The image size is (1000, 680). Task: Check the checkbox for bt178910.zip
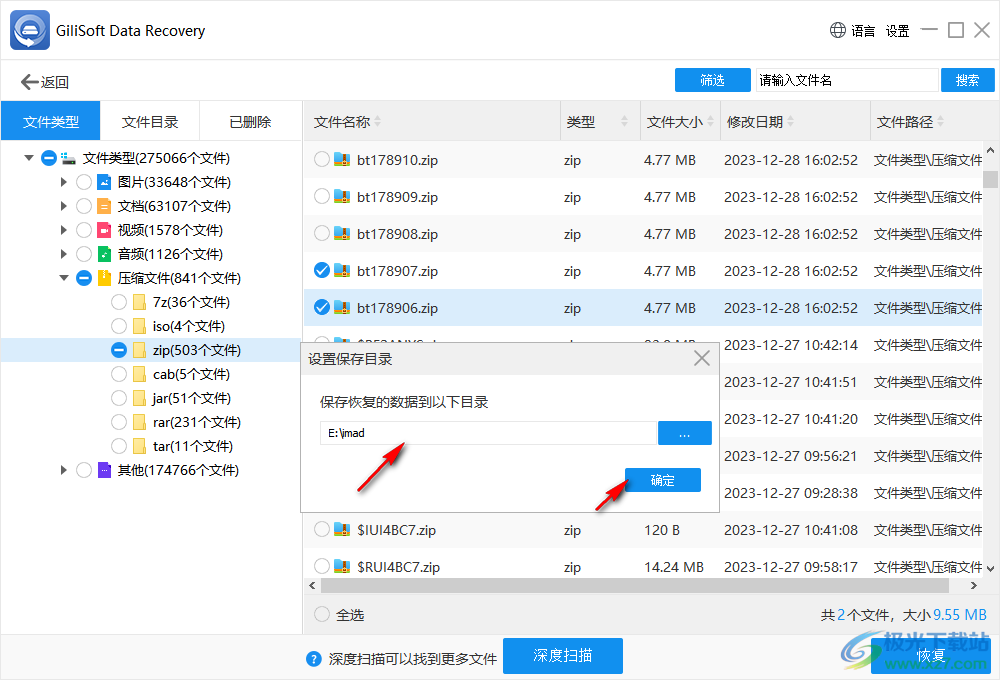click(x=321, y=159)
